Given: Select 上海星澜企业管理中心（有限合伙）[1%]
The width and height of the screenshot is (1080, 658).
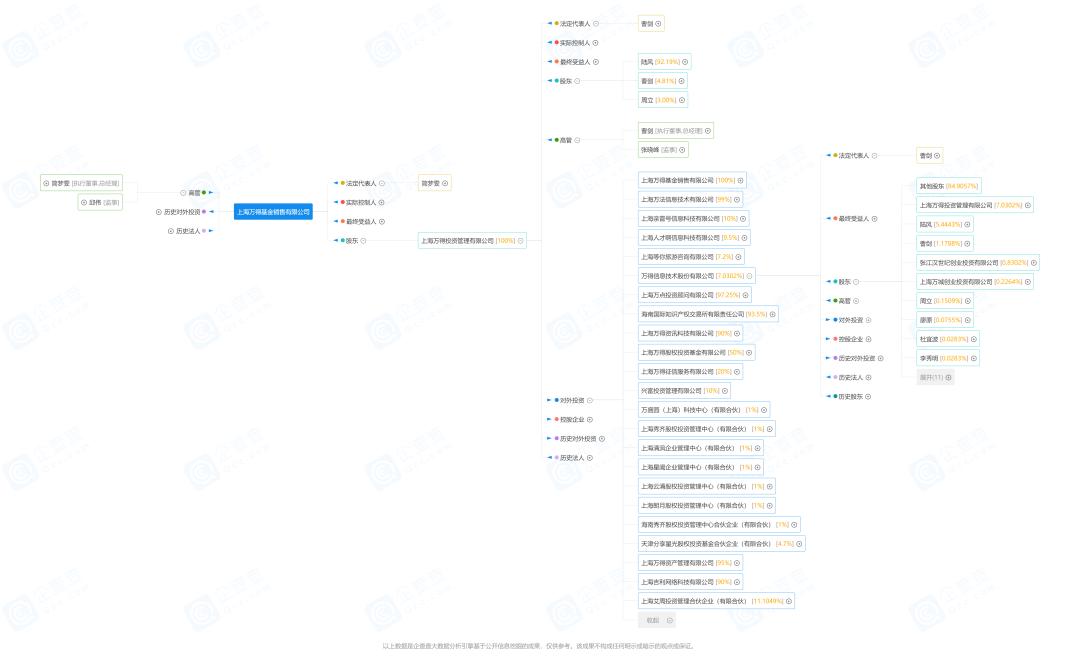Looking at the screenshot, I should click(x=700, y=467).
